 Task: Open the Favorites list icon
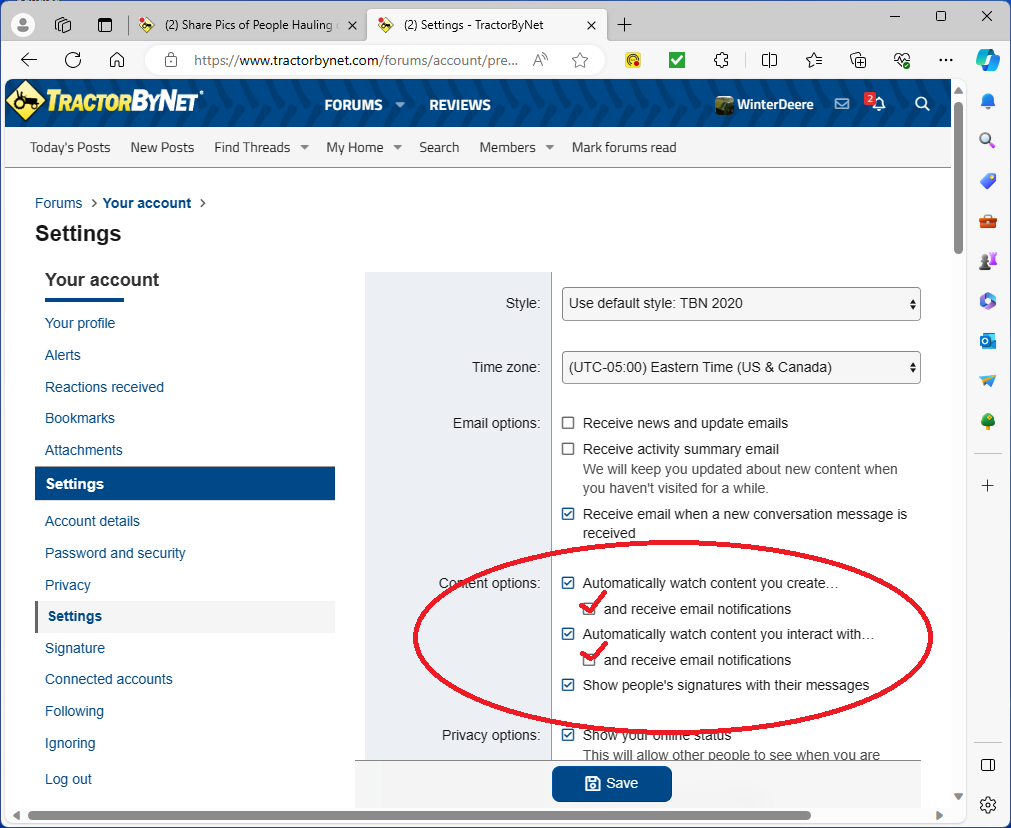pos(814,60)
